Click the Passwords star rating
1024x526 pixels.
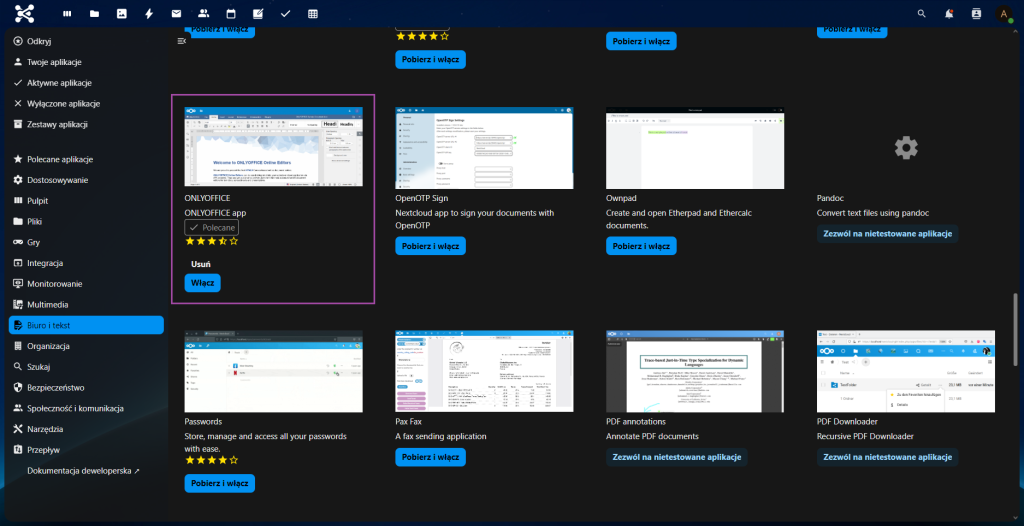(212, 460)
